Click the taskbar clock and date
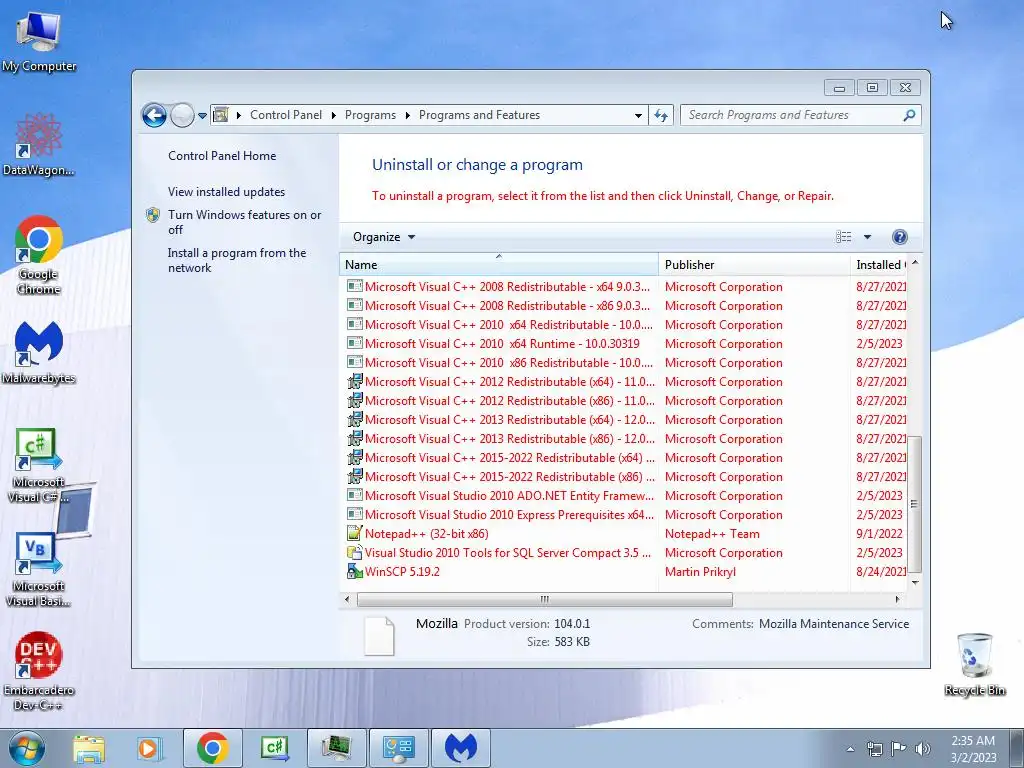Viewport: 1024px width, 768px height. coord(973,748)
